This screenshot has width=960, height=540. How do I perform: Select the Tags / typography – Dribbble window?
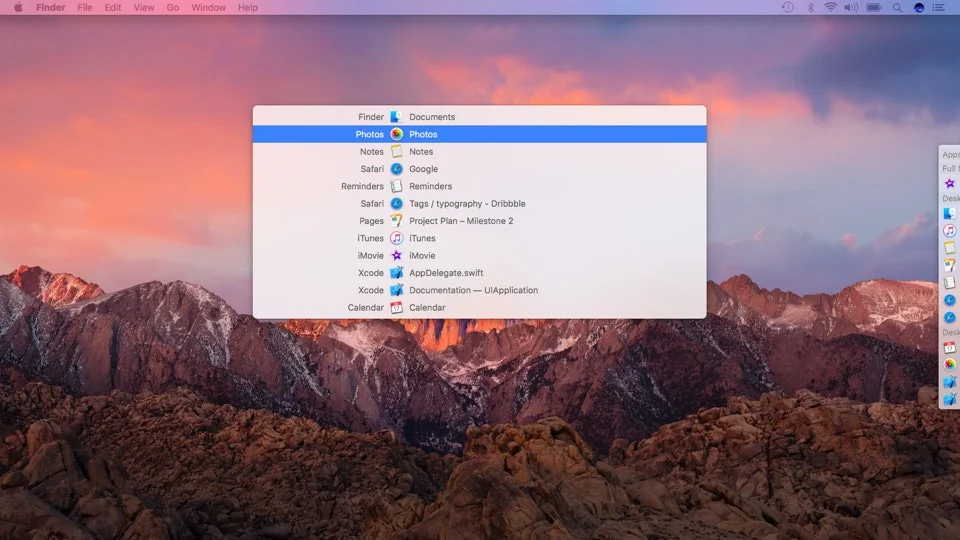[466, 204]
